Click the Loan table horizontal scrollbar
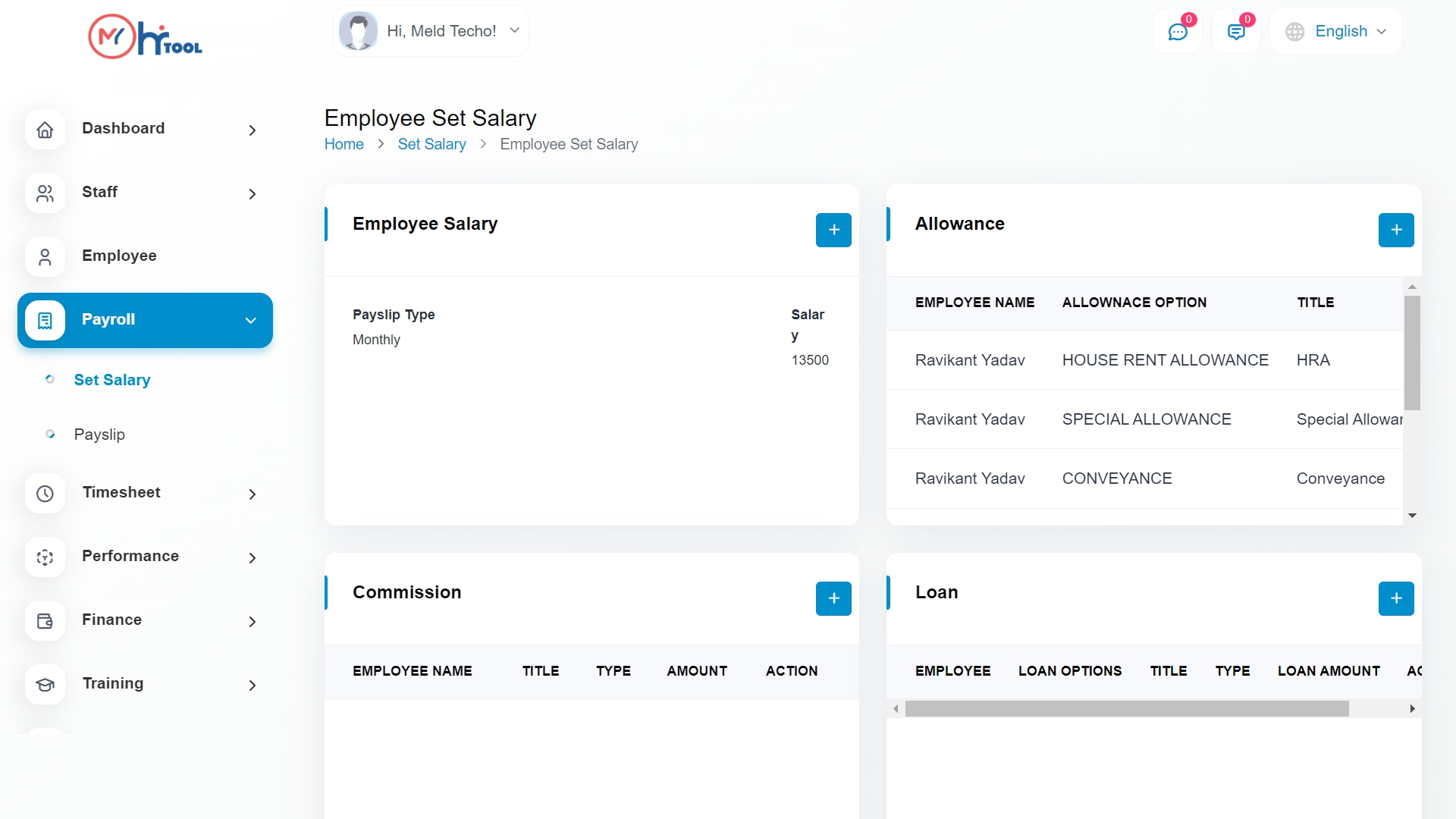Image resolution: width=1456 pixels, height=819 pixels. (x=1126, y=708)
